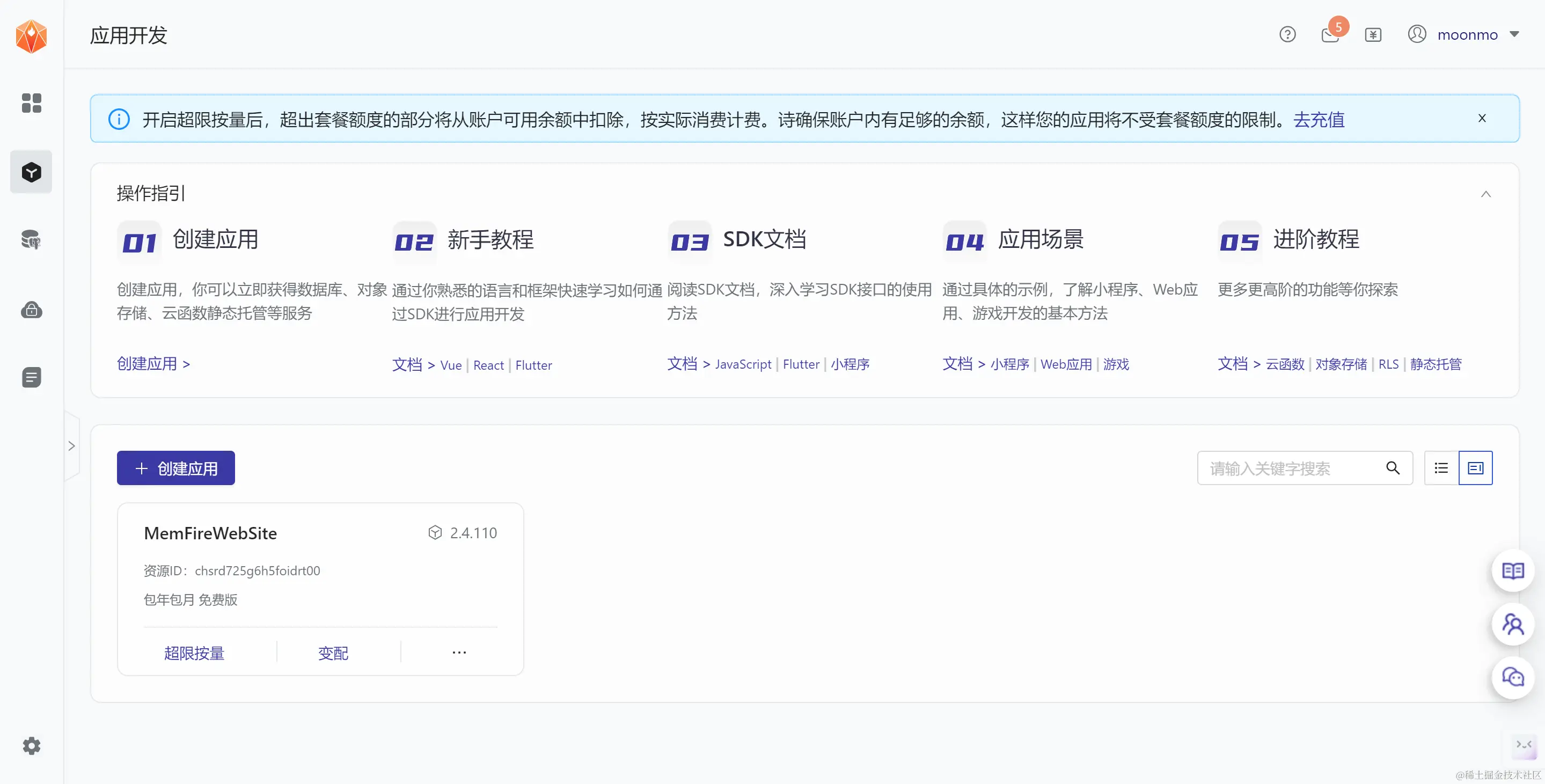This screenshot has width=1545, height=784.
Task: Click the help question mark icon
Action: pos(1287,35)
